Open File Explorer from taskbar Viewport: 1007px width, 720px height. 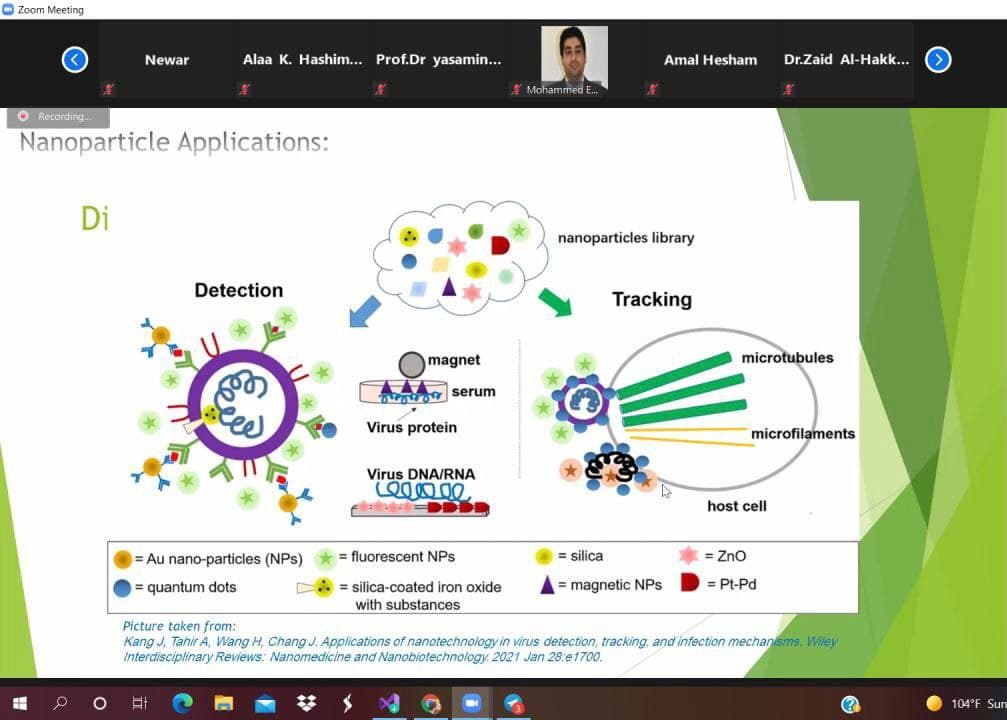[x=223, y=704]
